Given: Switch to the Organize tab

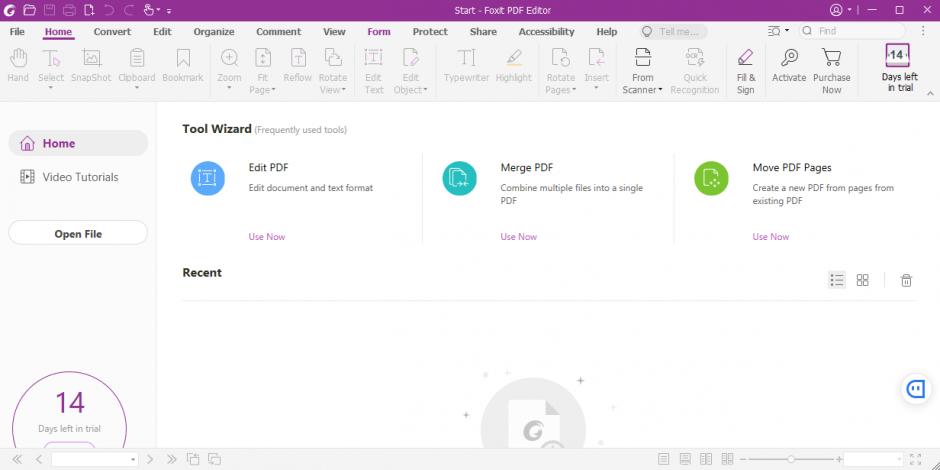Looking at the screenshot, I should click(x=214, y=32).
